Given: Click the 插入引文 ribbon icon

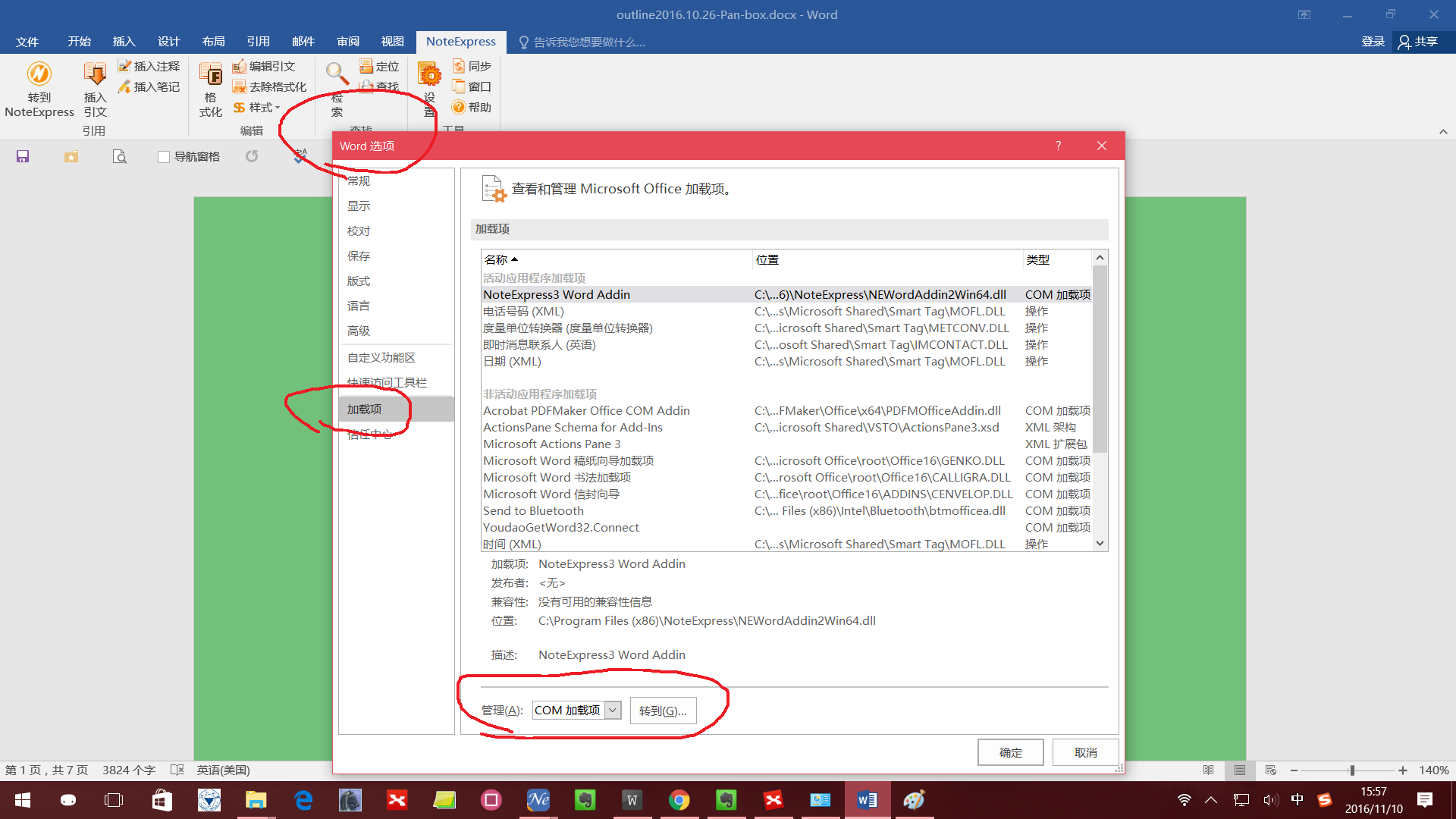Looking at the screenshot, I should (95, 89).
